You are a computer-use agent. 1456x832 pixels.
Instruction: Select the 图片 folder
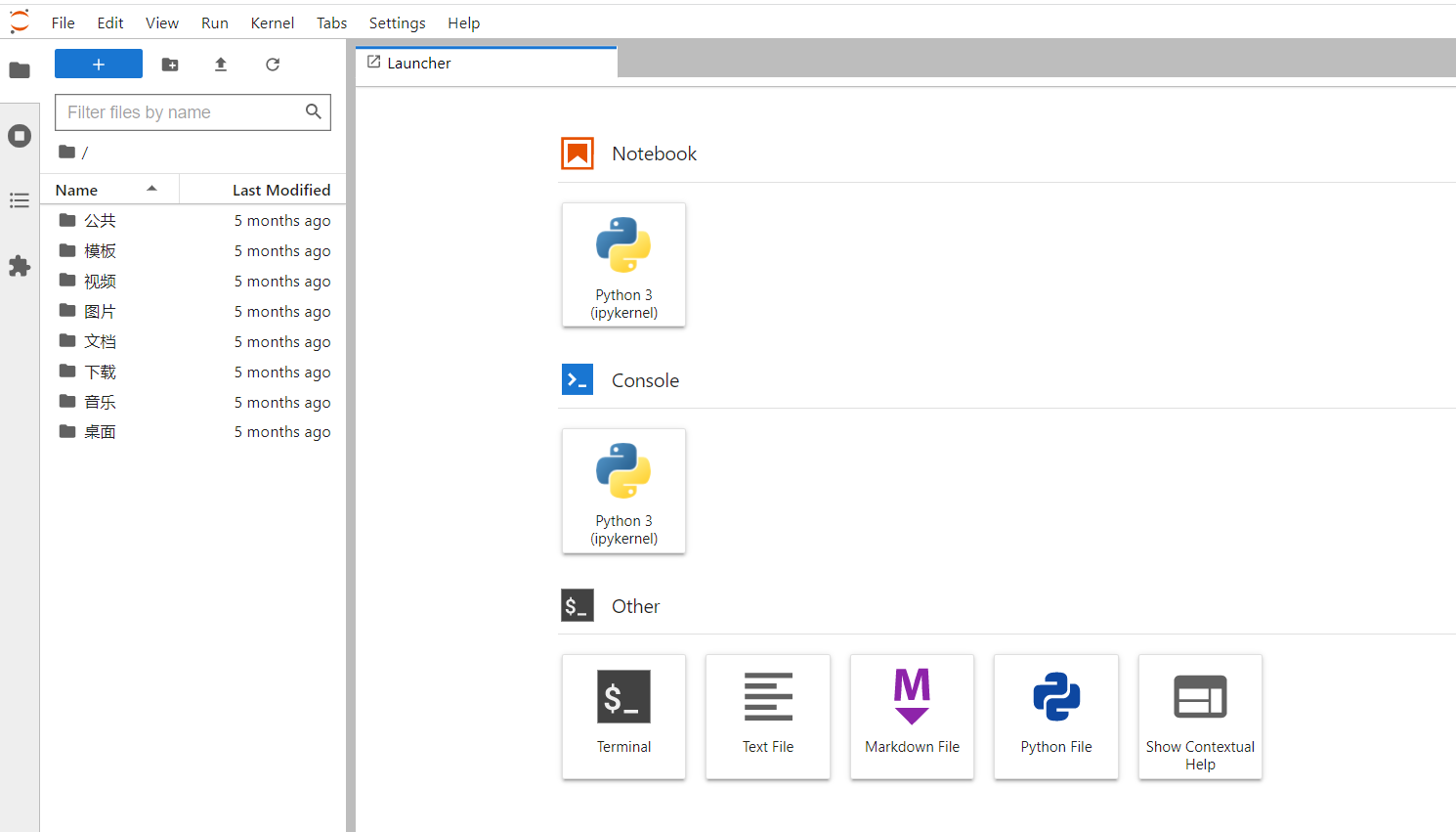pyautogui.click(x=193, y=312)
